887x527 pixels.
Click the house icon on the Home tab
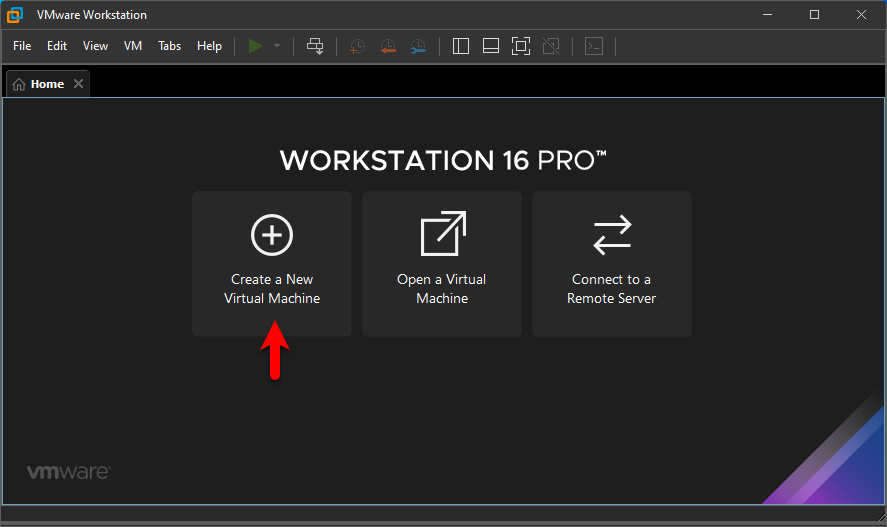point(19,84)
